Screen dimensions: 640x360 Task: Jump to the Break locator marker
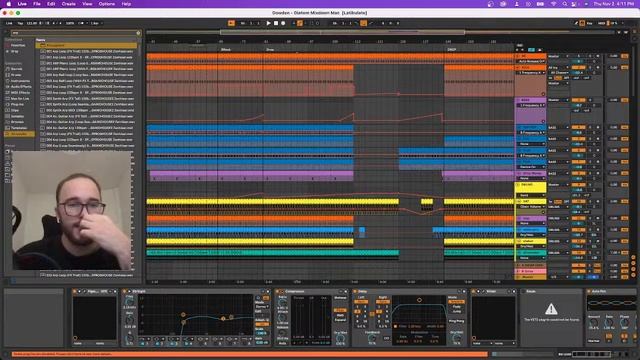pos(226,49)
